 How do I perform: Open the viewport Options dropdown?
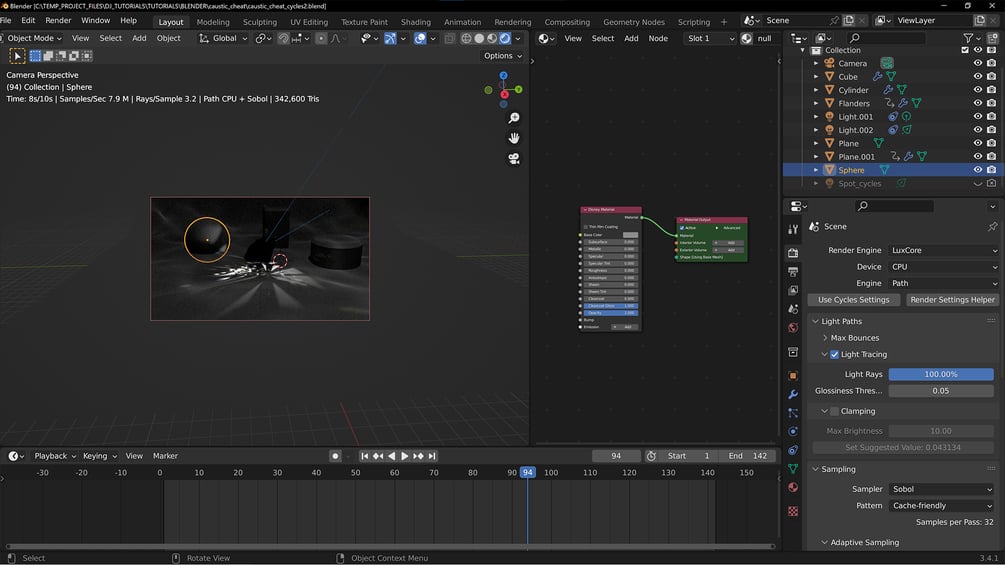502,56
